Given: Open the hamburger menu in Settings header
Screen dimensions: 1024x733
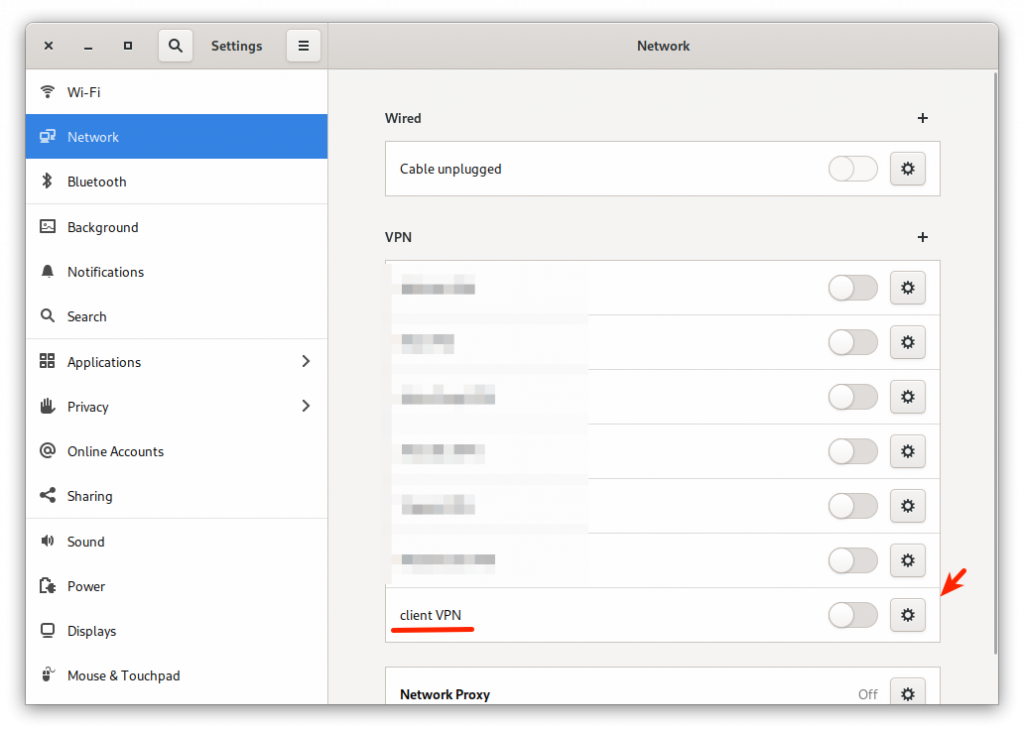Looking at the screenshot, I should 303,46.
